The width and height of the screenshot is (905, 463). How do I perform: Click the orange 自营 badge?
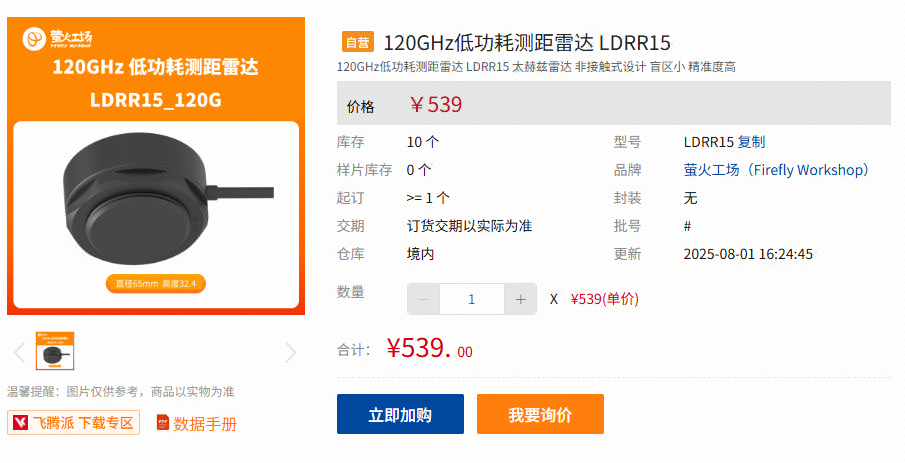point(358,42)
